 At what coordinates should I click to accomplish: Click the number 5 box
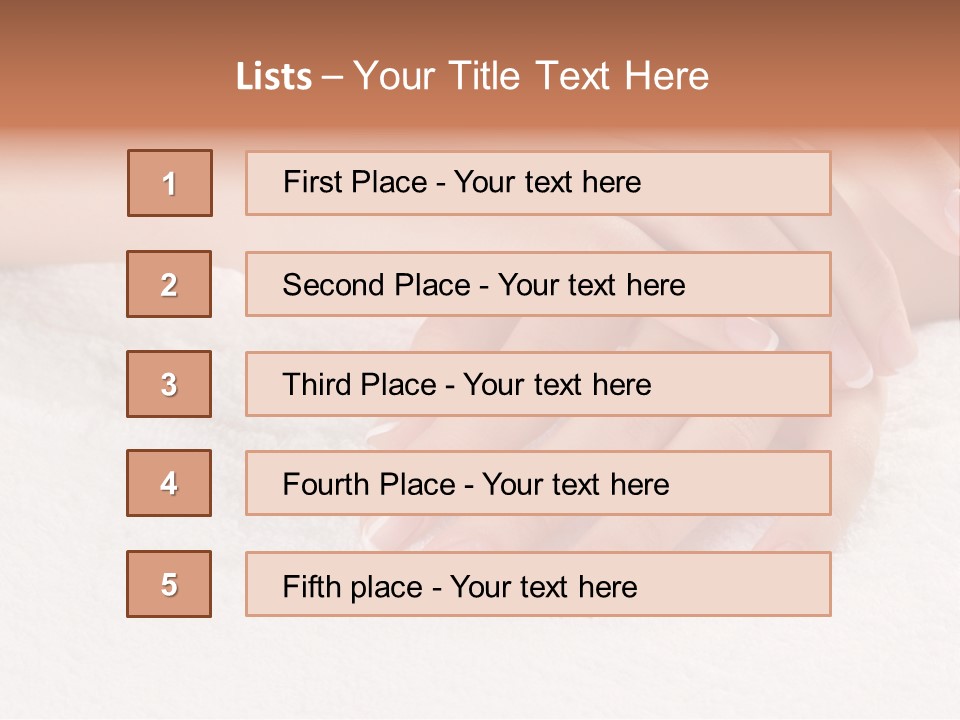(169, 584)
